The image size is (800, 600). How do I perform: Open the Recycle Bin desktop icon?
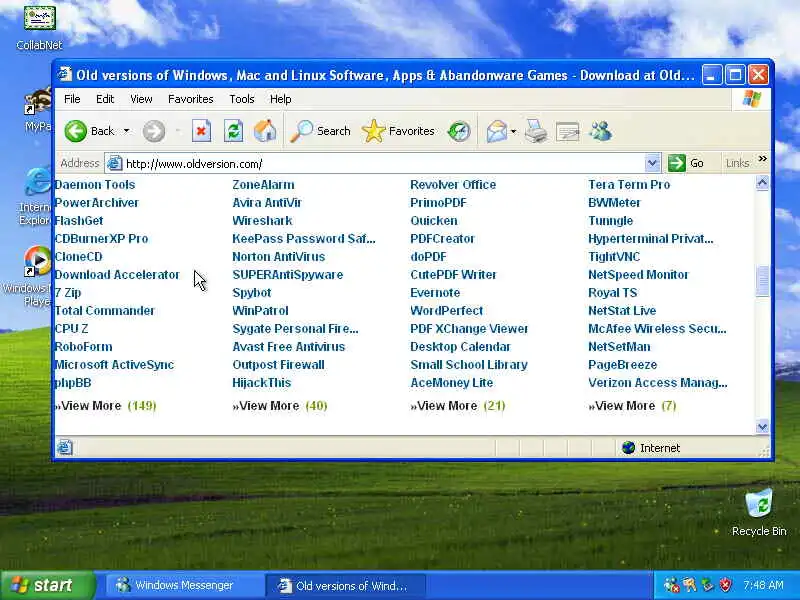(x=759, y=512)
